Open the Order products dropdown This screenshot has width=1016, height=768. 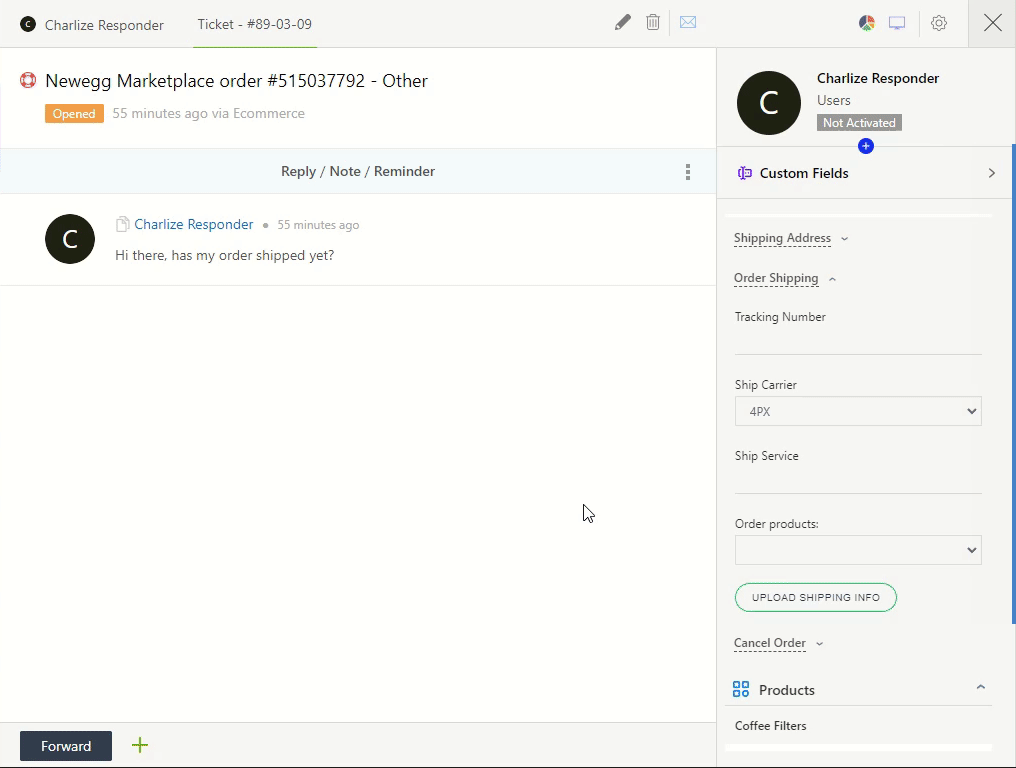pyautogui.click(x=858, y=550)
